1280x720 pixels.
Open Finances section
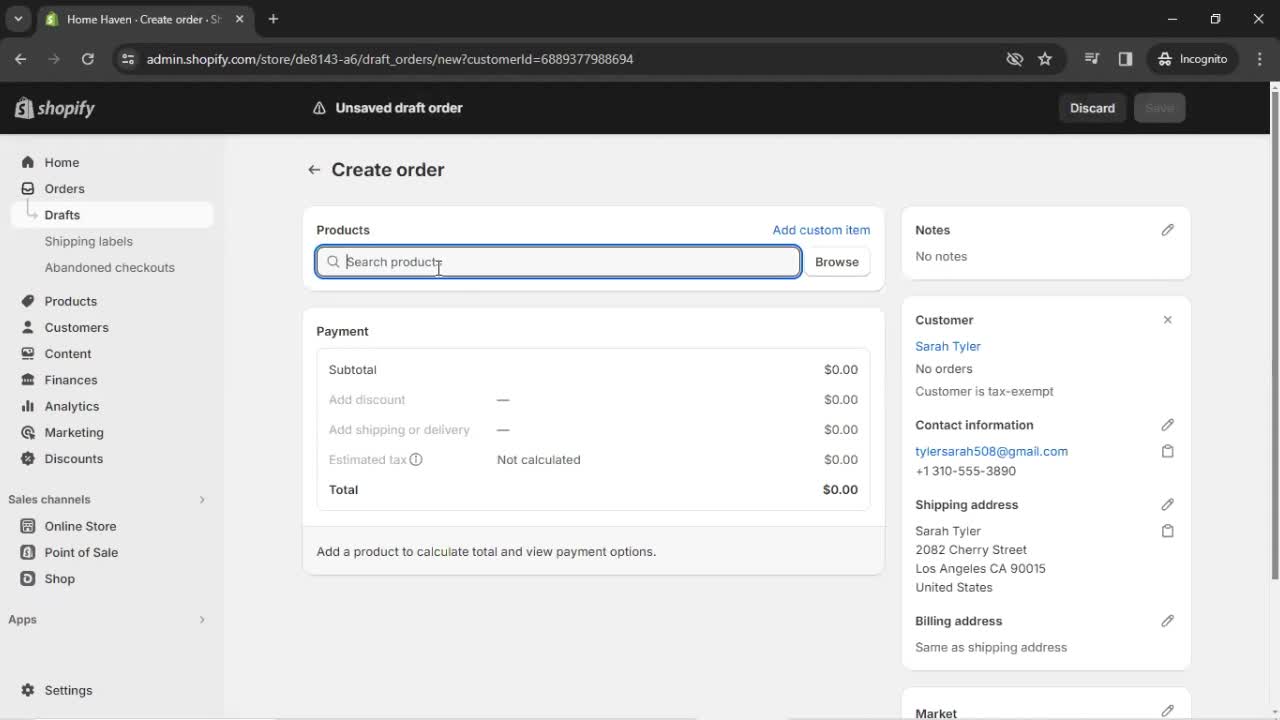pos(70,380)
